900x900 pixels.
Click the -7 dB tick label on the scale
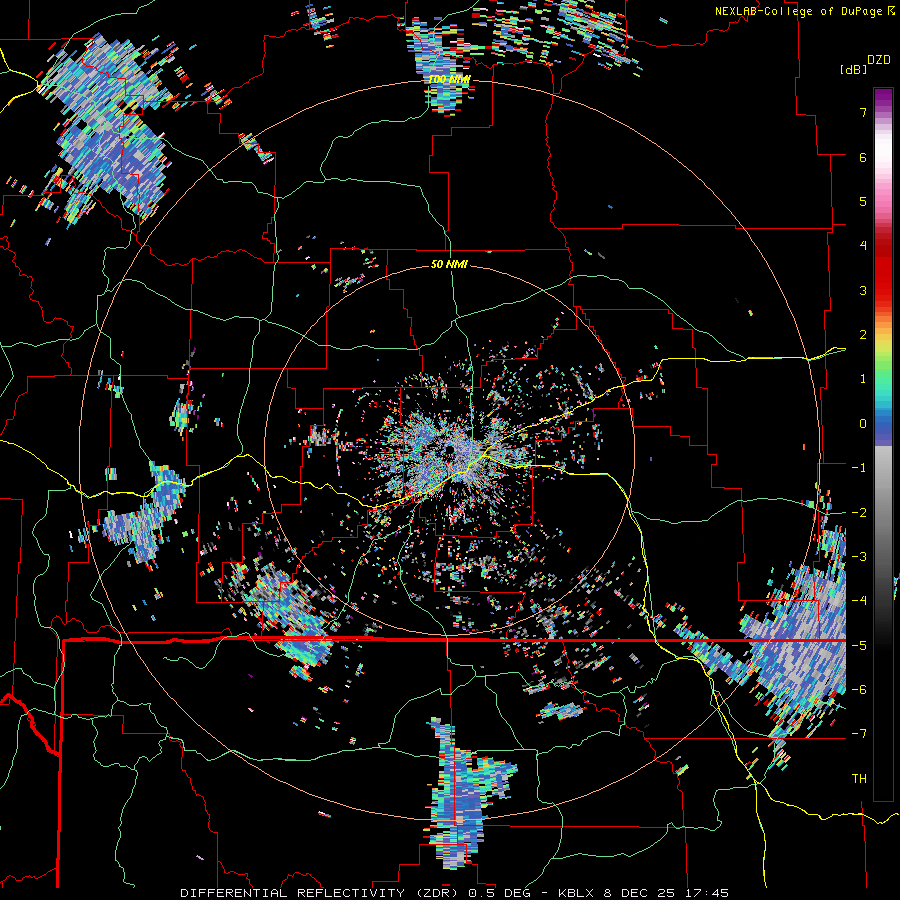[859, 734]
